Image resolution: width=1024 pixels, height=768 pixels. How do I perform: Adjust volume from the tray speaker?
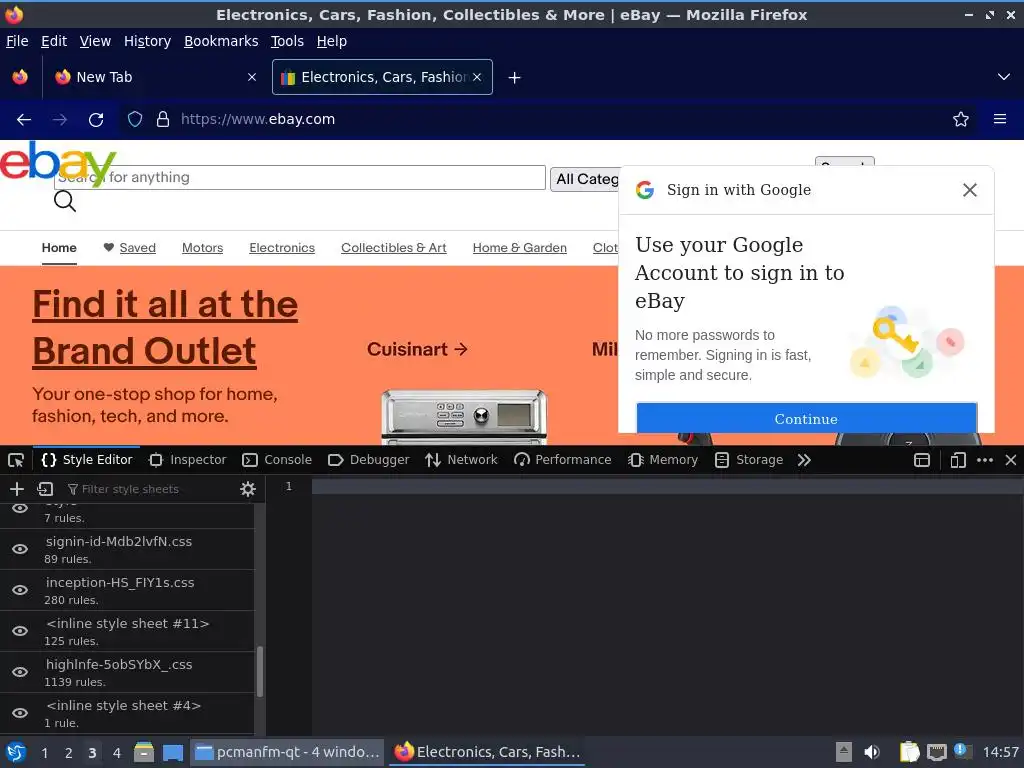pos(872,752)
